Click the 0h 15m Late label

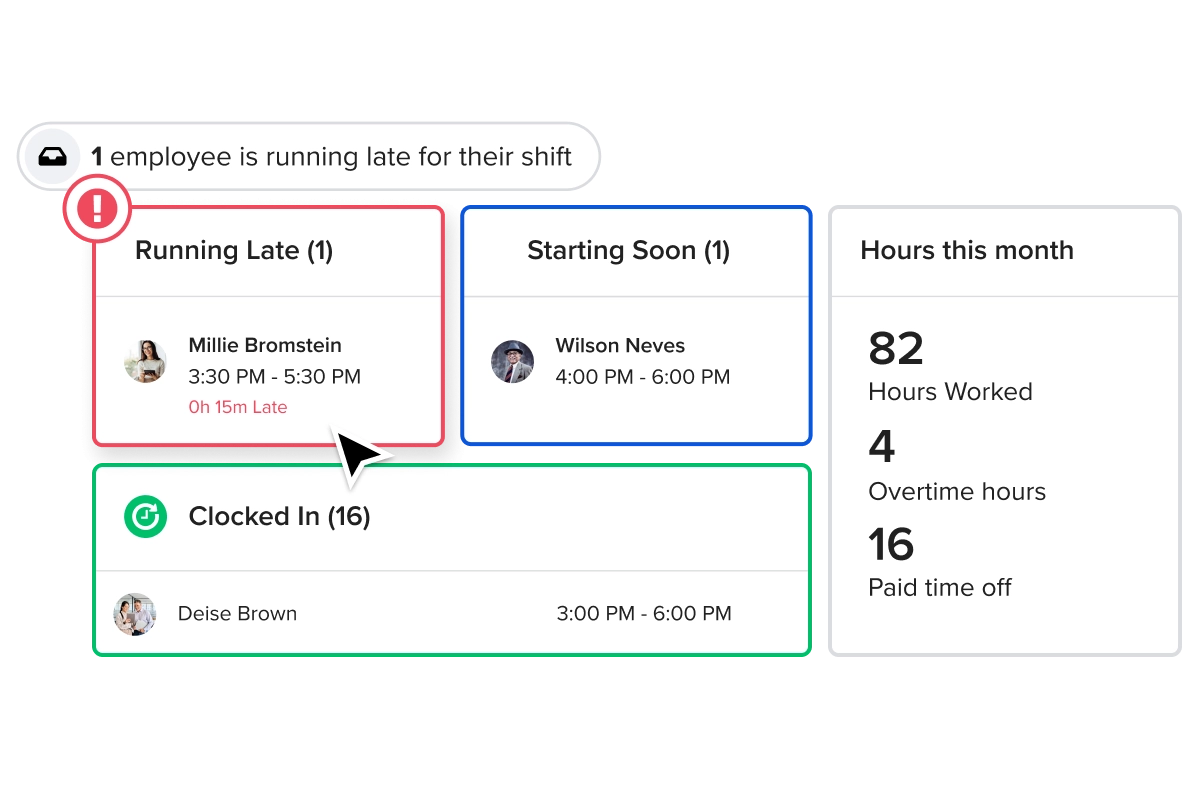pos(238,407)
